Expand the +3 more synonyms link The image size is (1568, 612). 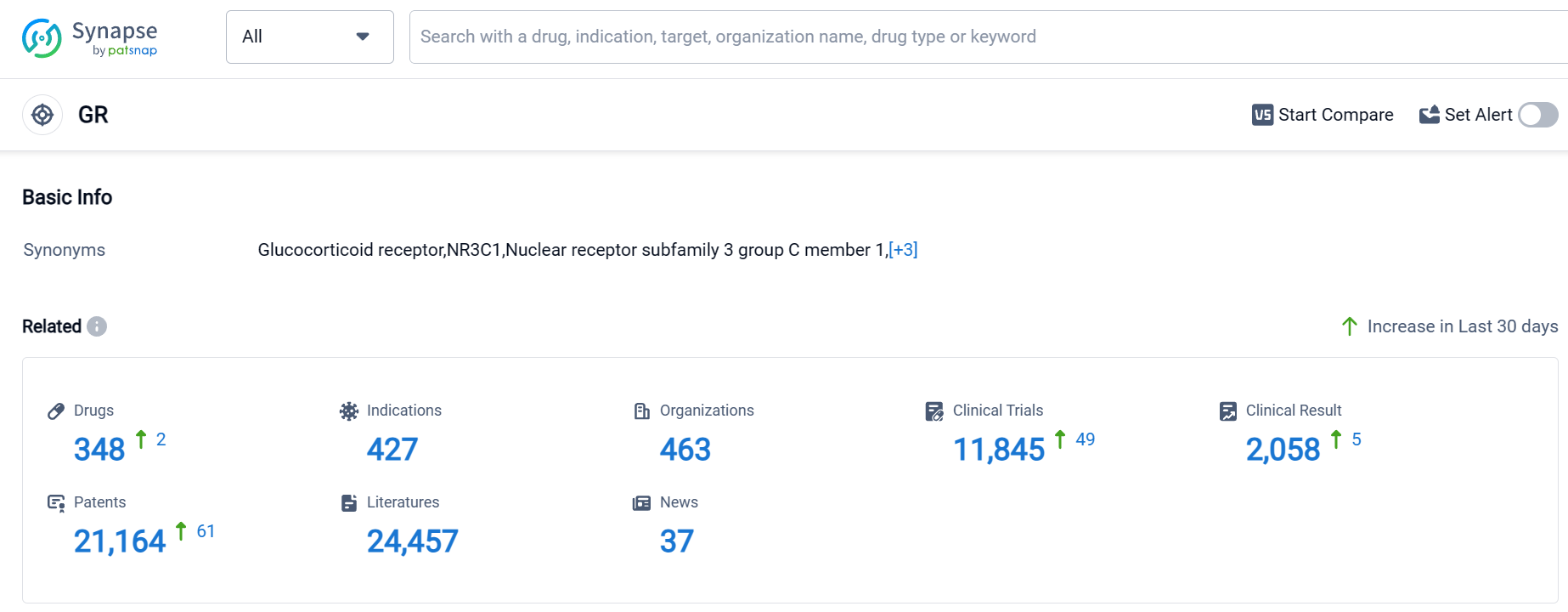(x=903, y=250)
